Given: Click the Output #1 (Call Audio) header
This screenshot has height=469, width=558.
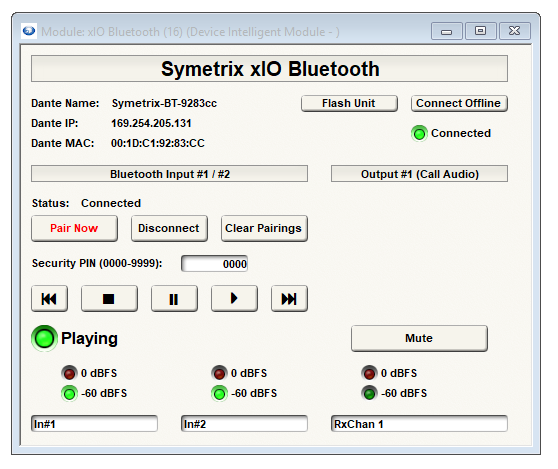Looking at the screenshot, I should tap(419, 174).
